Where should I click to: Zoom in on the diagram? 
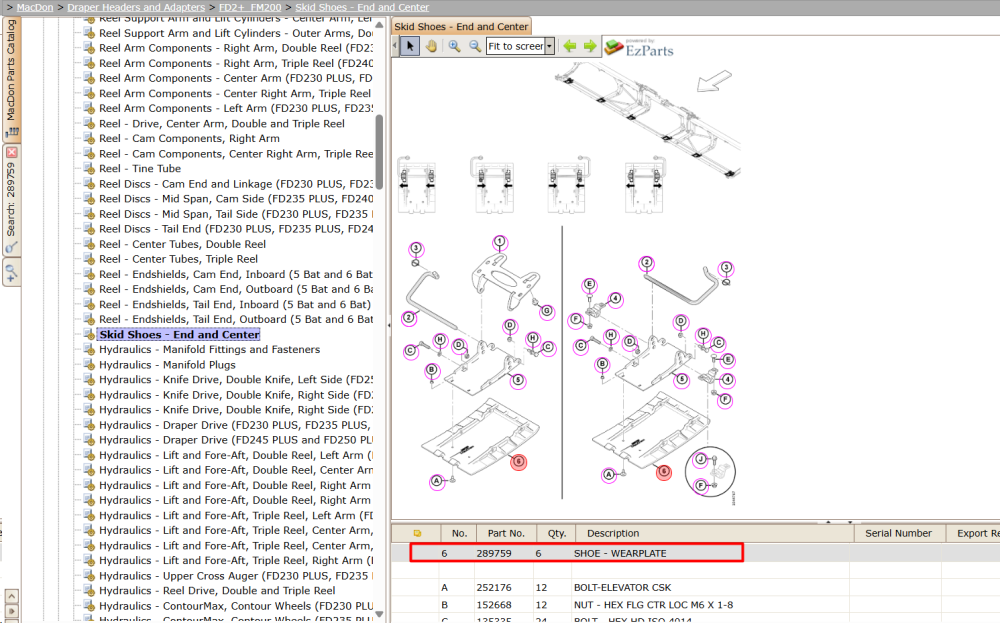pyautogui.click(x=454, y=46)
